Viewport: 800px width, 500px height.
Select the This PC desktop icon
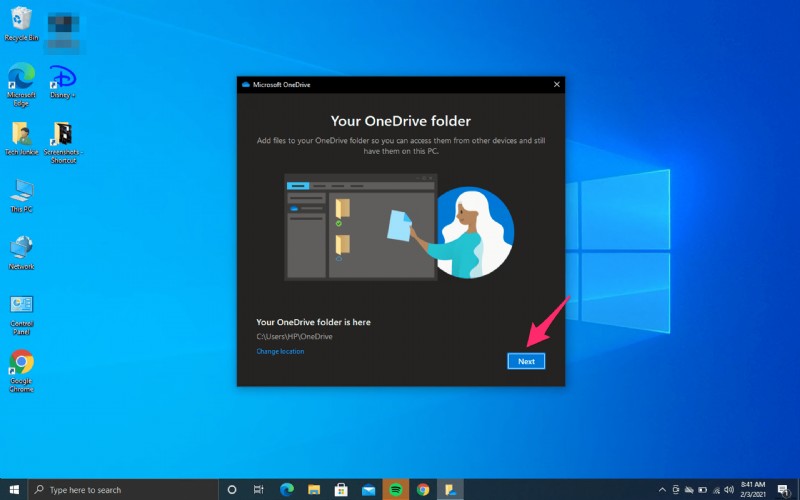click(21, 195)
